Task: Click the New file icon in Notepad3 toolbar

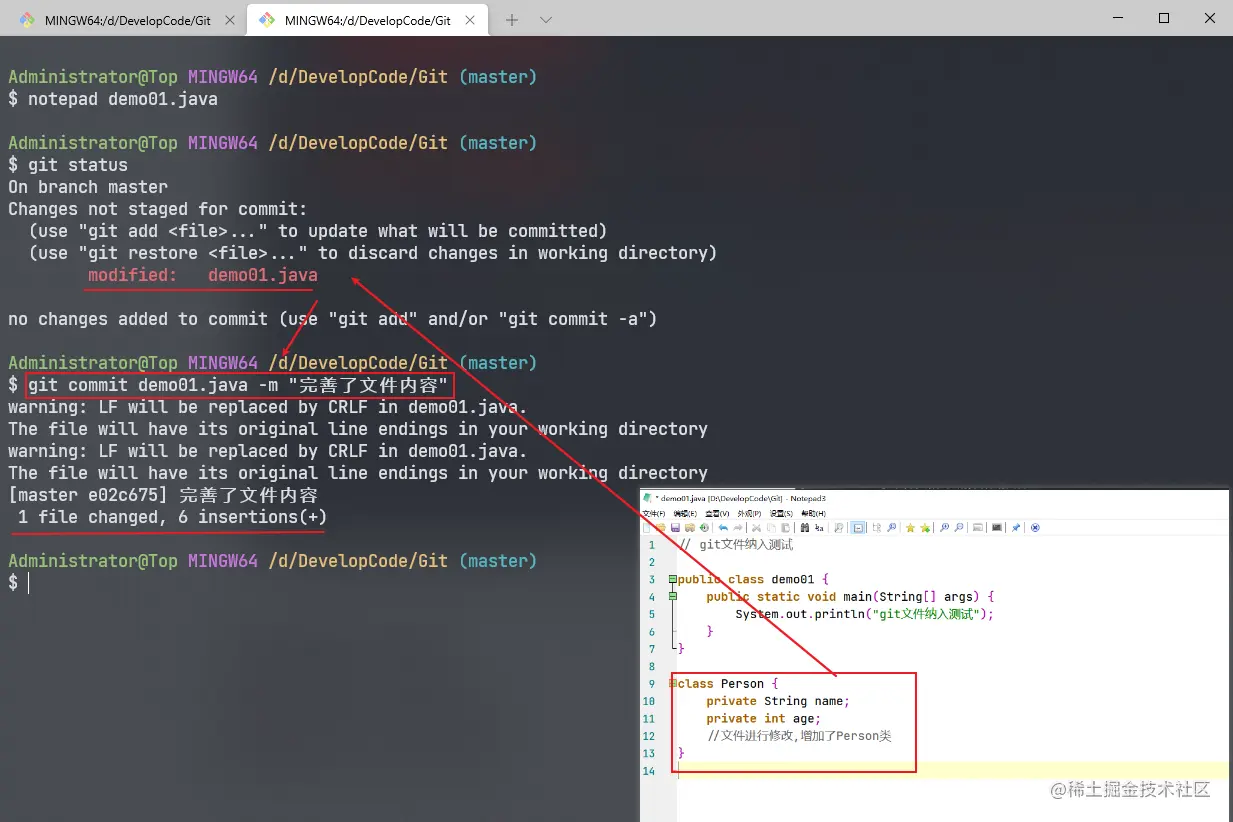Action: click(x=646, y=527)
